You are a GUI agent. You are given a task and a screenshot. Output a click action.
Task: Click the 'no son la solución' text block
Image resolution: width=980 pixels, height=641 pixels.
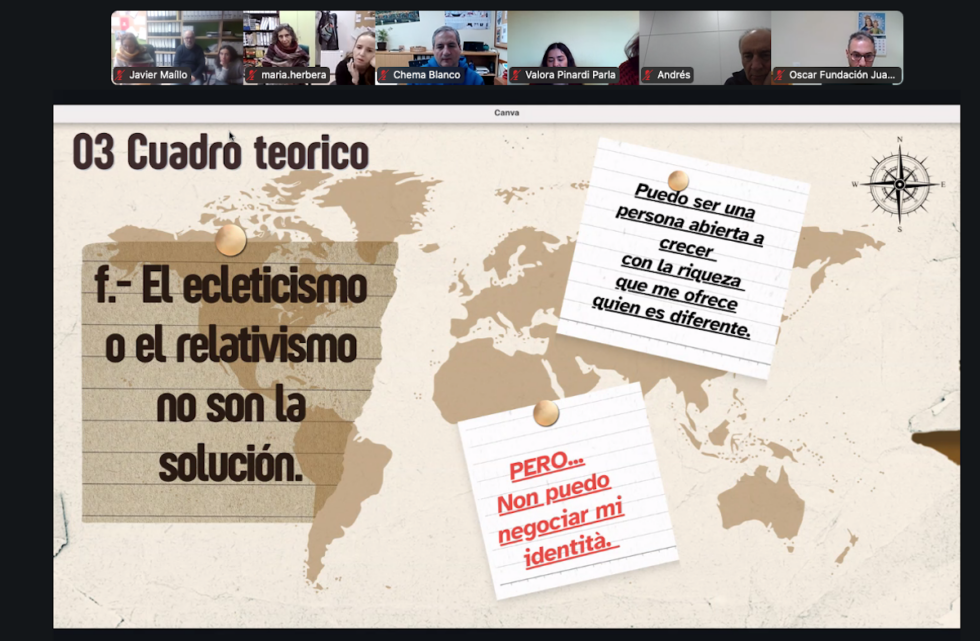[231, 436]
